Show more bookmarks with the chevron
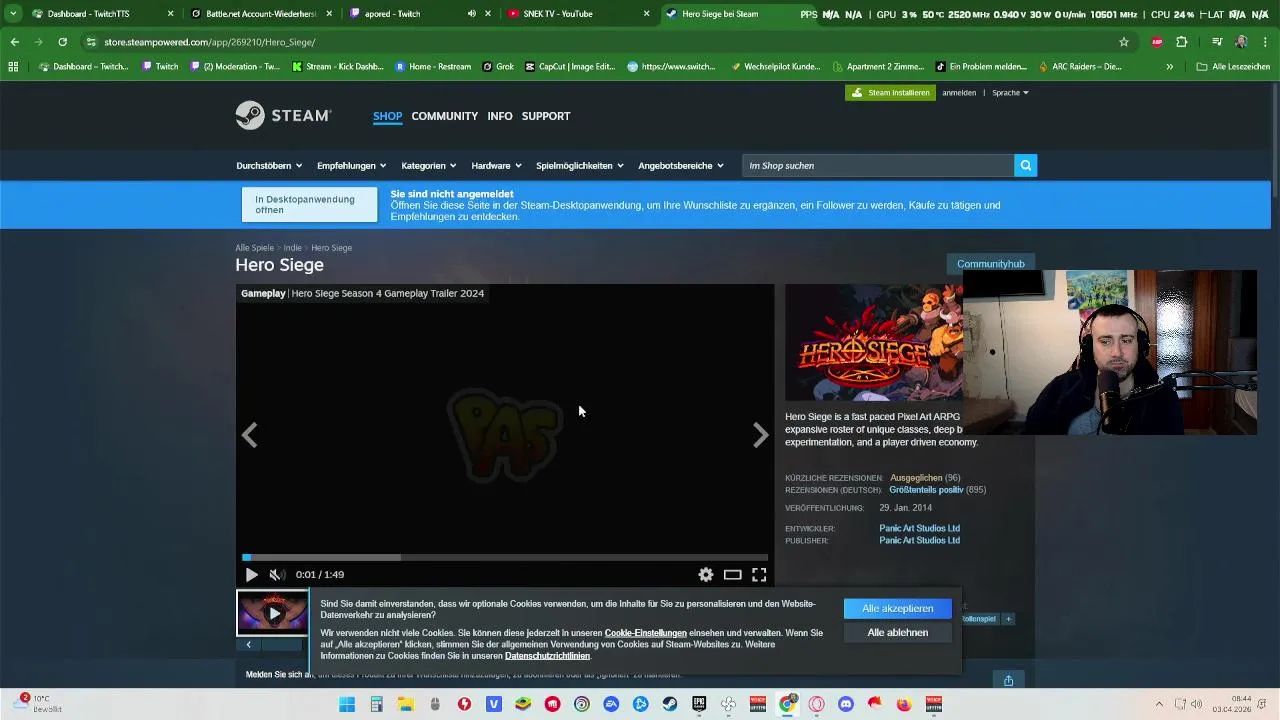Image resolution: width=1280 pixels, height=720 pixels. click(1169, 67)
